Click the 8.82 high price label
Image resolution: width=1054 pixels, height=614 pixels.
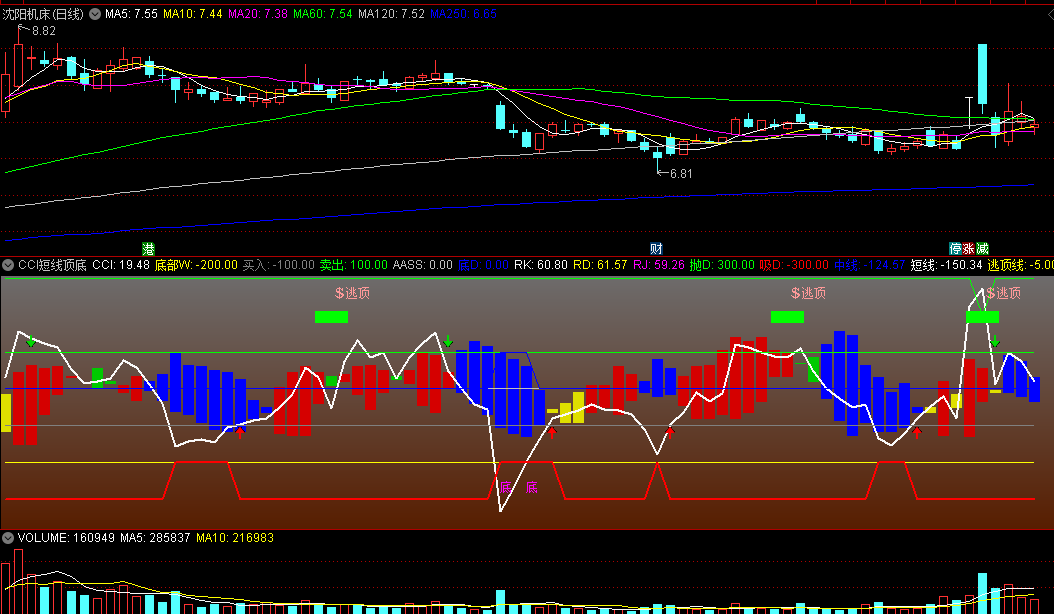(x=44, y=31)
